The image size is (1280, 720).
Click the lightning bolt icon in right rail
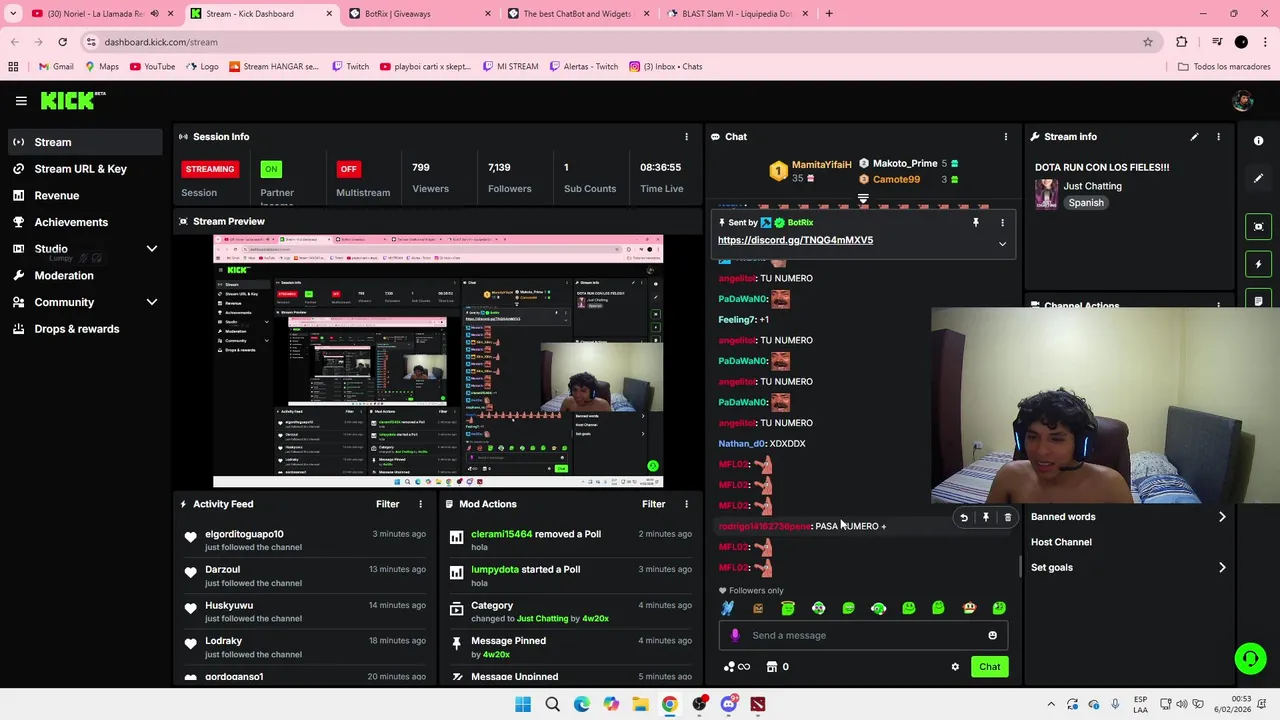coord(1259,264)
